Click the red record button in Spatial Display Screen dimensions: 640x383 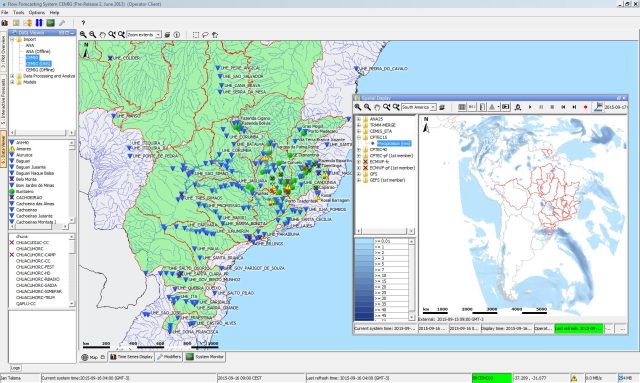pyautogui.click(x=585, y=107)
